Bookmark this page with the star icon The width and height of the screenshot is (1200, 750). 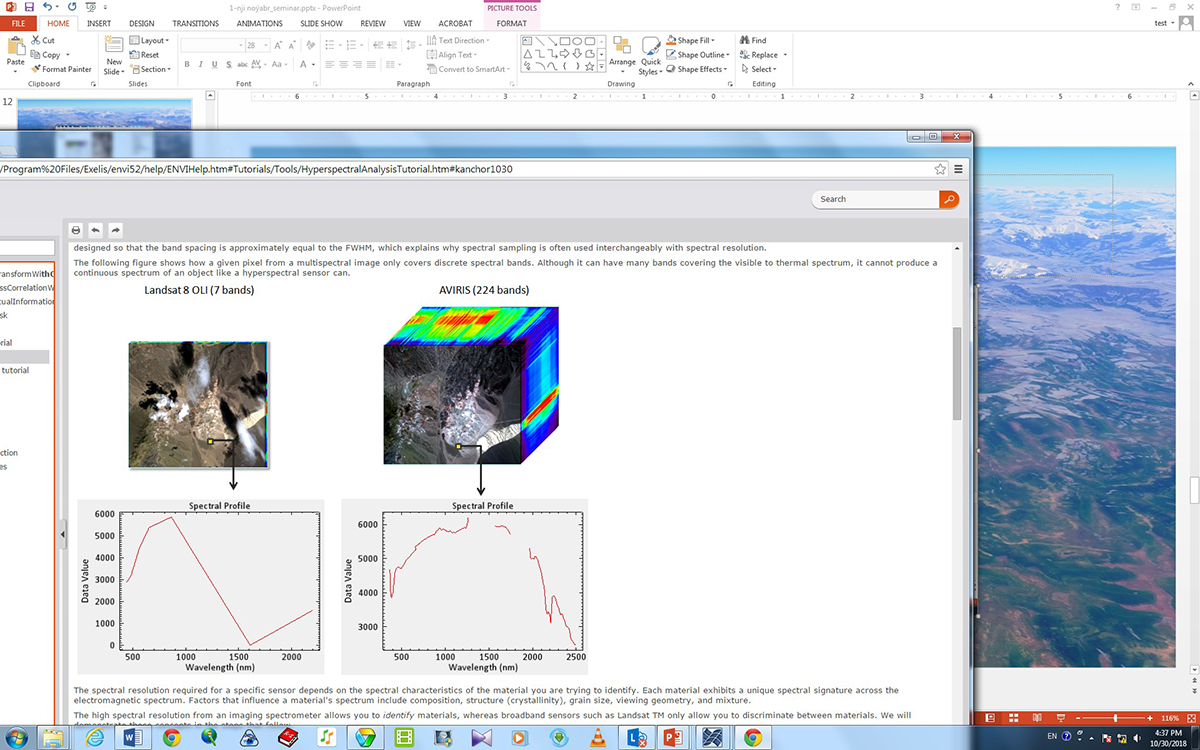click(941, 169)
